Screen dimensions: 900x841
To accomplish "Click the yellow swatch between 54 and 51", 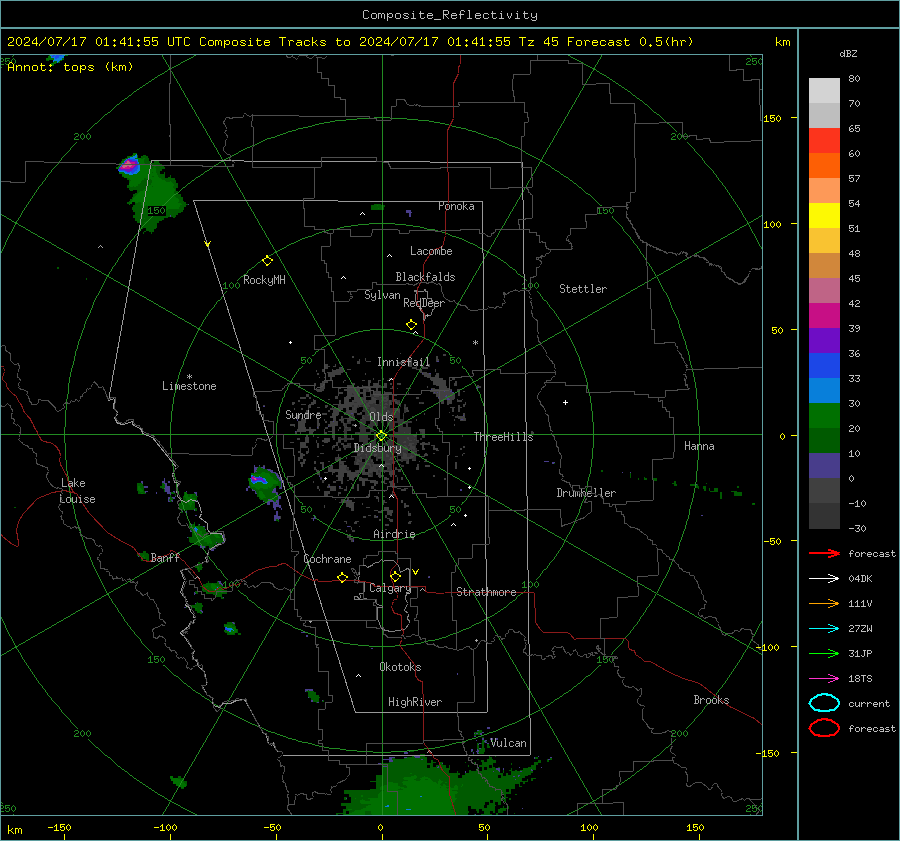I will click(824, 215).
